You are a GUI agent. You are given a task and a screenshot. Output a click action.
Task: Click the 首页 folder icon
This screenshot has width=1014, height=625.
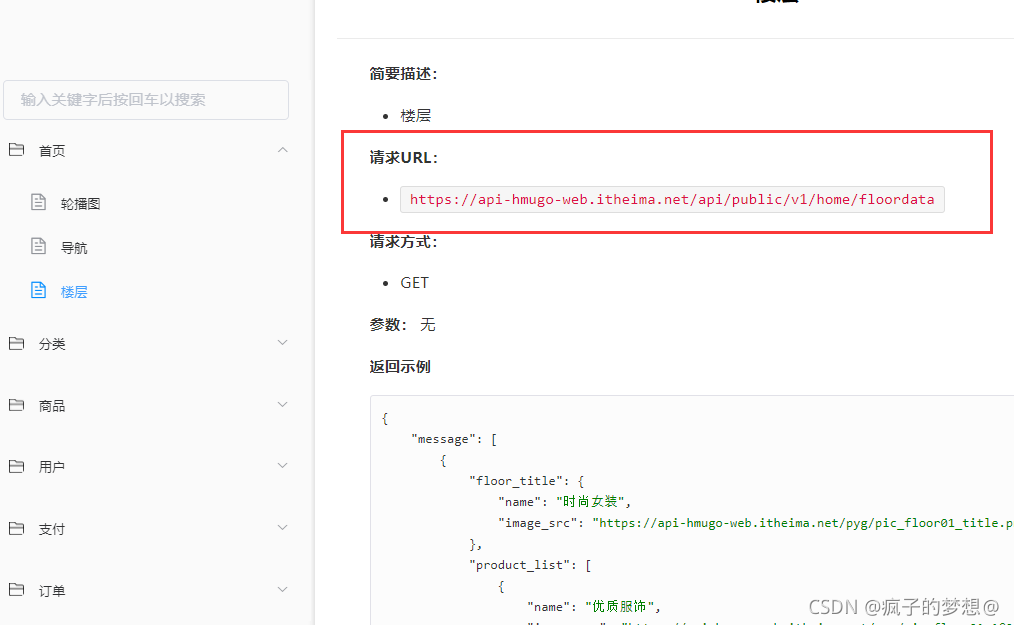pyautogui.click(x=16, y=150)
